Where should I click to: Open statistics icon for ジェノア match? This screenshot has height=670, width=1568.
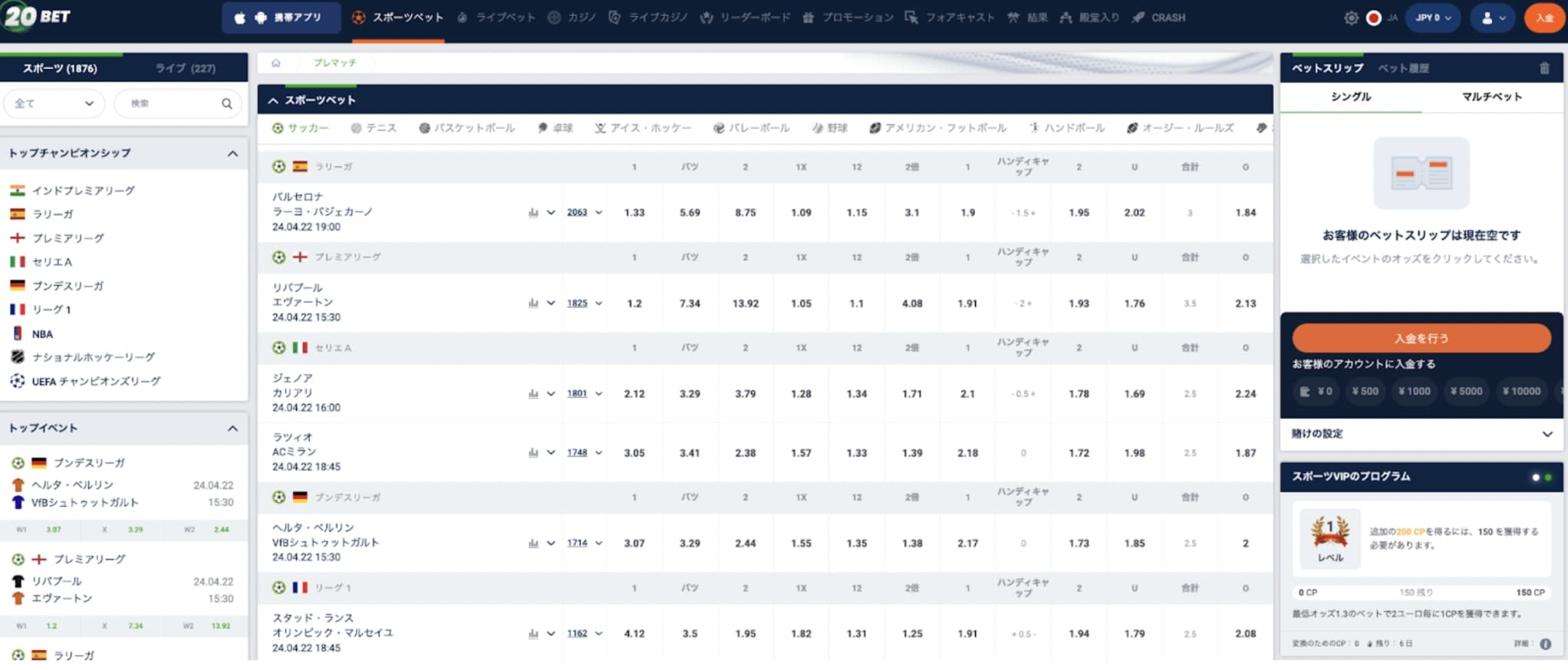[x=532, y=393]
